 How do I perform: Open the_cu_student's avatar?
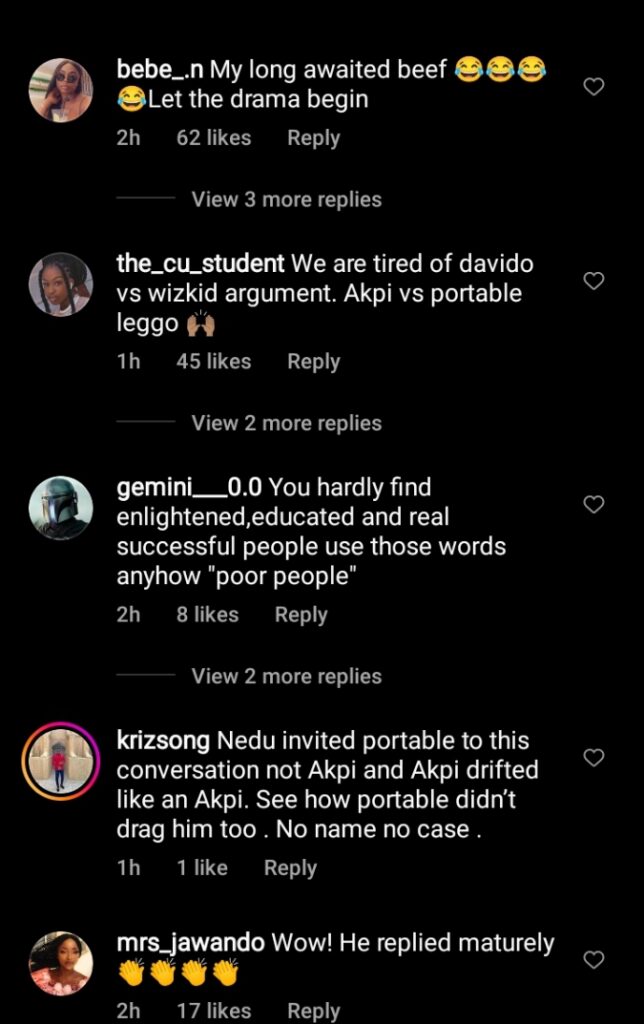61,285
